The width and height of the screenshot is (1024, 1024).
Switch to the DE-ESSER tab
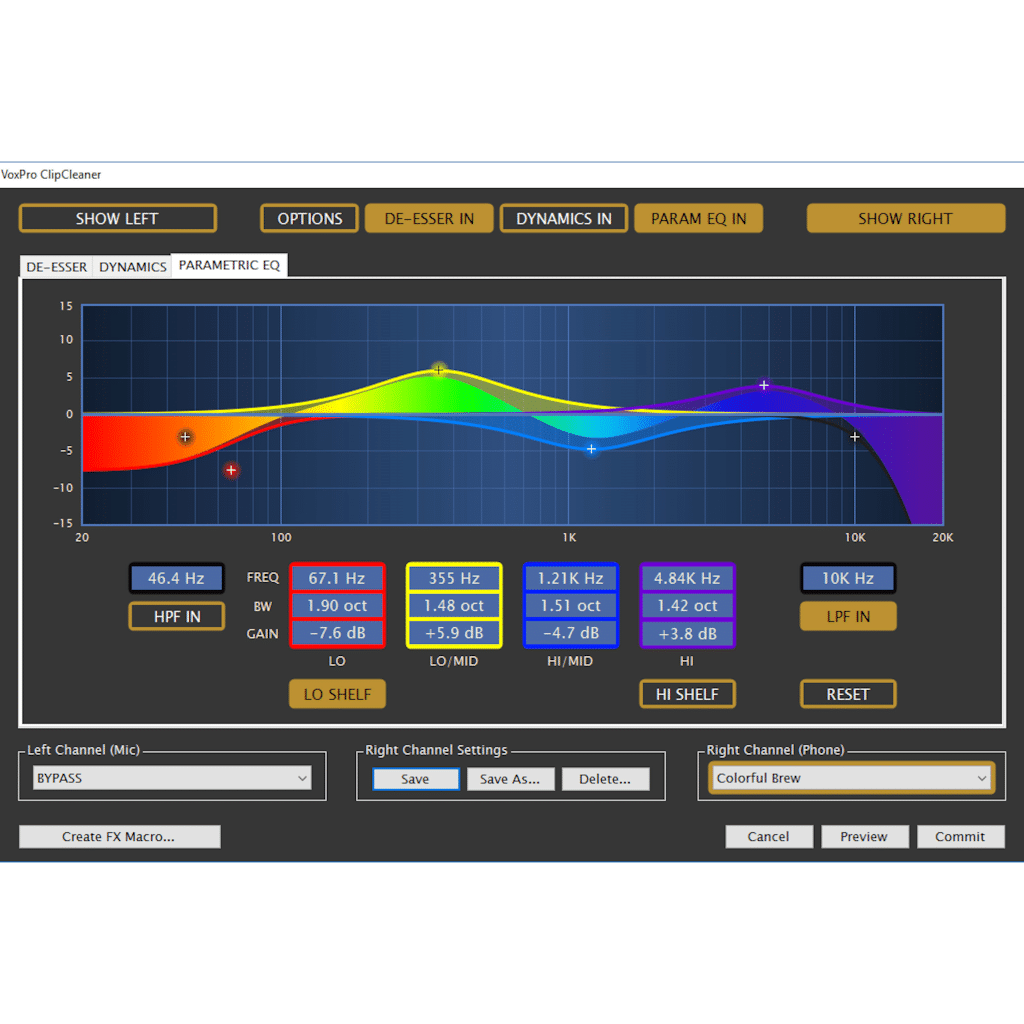(x=57, y=267)
